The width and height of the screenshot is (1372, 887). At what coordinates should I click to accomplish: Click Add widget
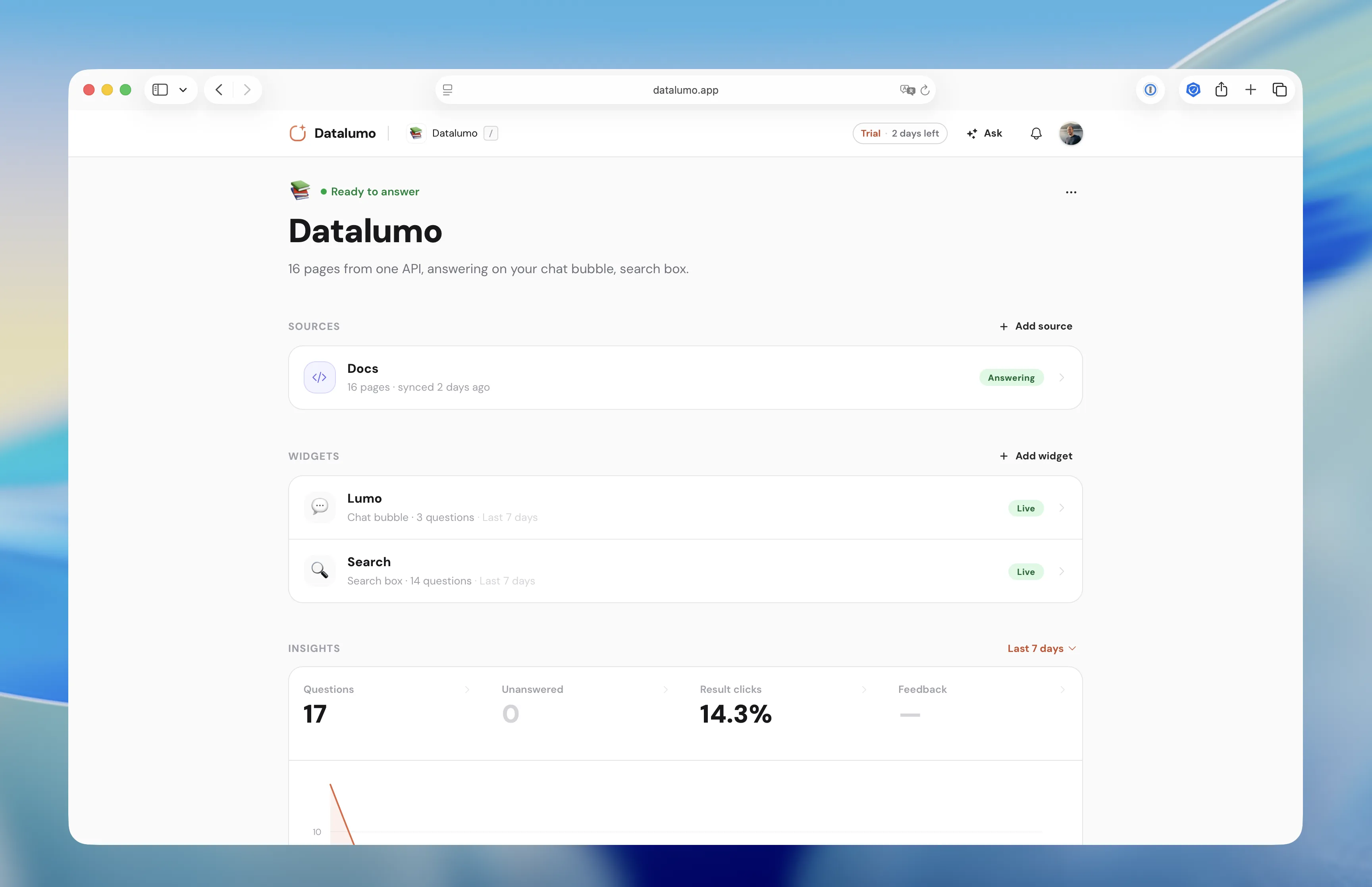click(1036, 455)
